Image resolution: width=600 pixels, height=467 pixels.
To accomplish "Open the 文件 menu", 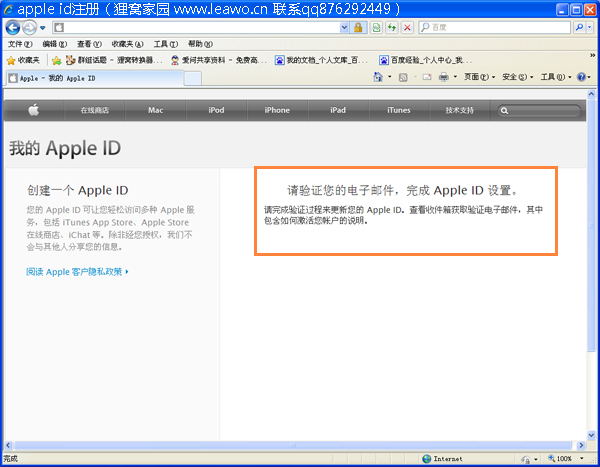I will (x=20, y=44).
